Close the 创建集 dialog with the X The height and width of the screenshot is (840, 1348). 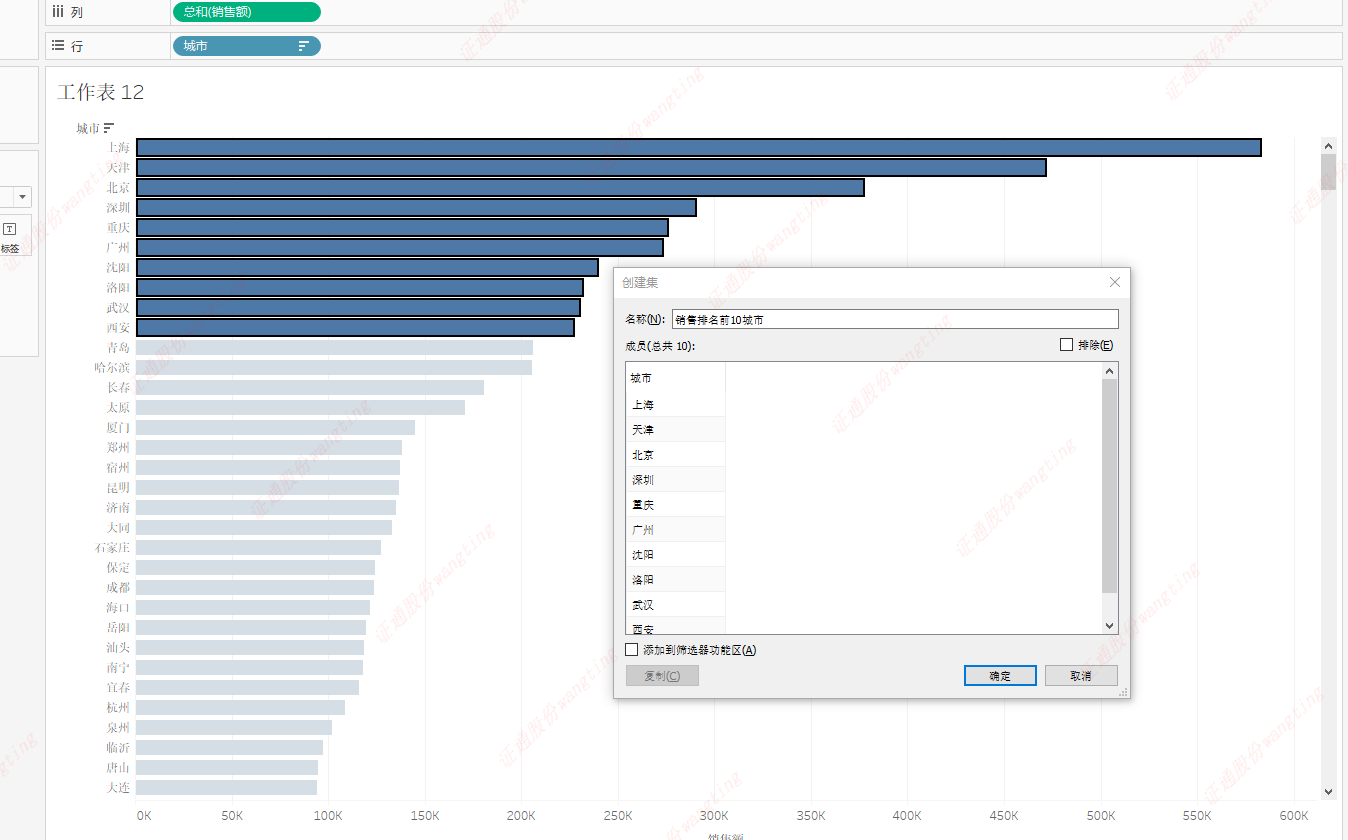coord(1115,282)
